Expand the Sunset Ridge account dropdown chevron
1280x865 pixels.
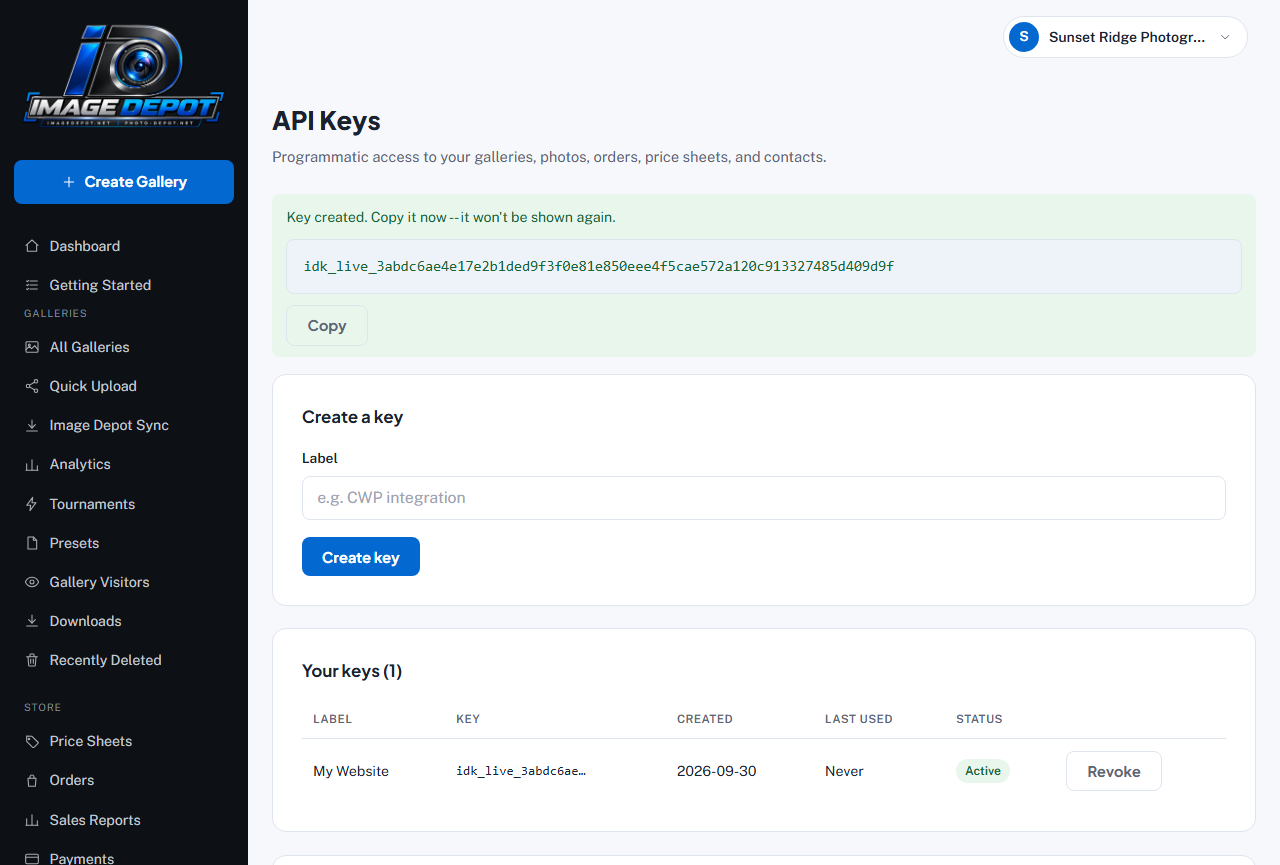click(1225, 37)
